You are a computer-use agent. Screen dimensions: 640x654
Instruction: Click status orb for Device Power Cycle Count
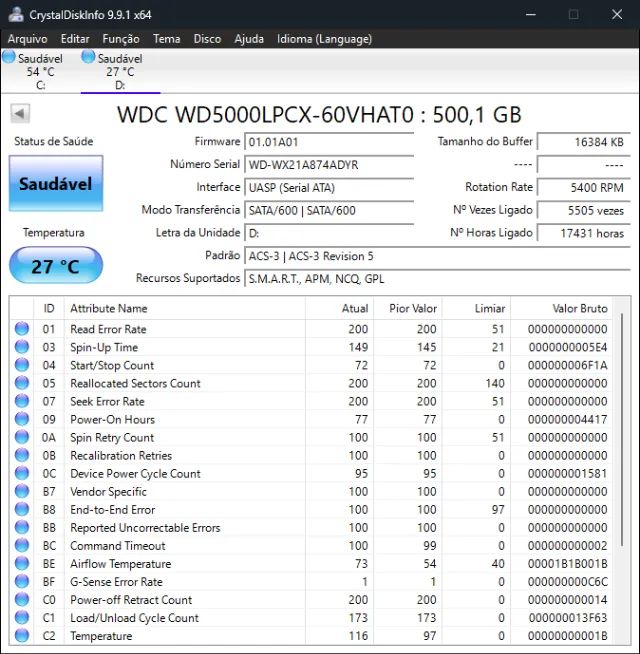(22, 473)
